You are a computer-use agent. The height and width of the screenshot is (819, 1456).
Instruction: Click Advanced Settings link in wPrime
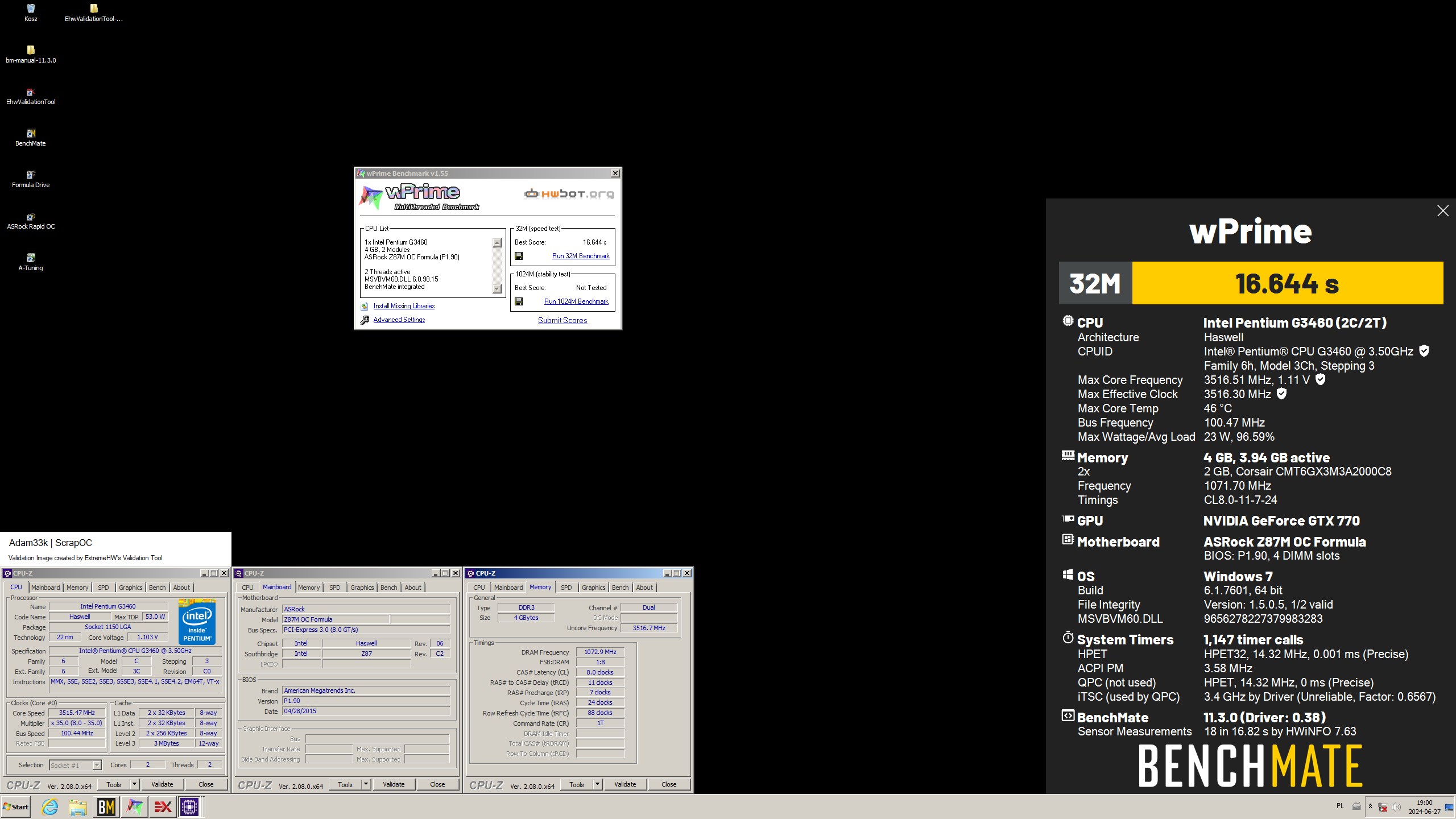[x=399, y=320]
